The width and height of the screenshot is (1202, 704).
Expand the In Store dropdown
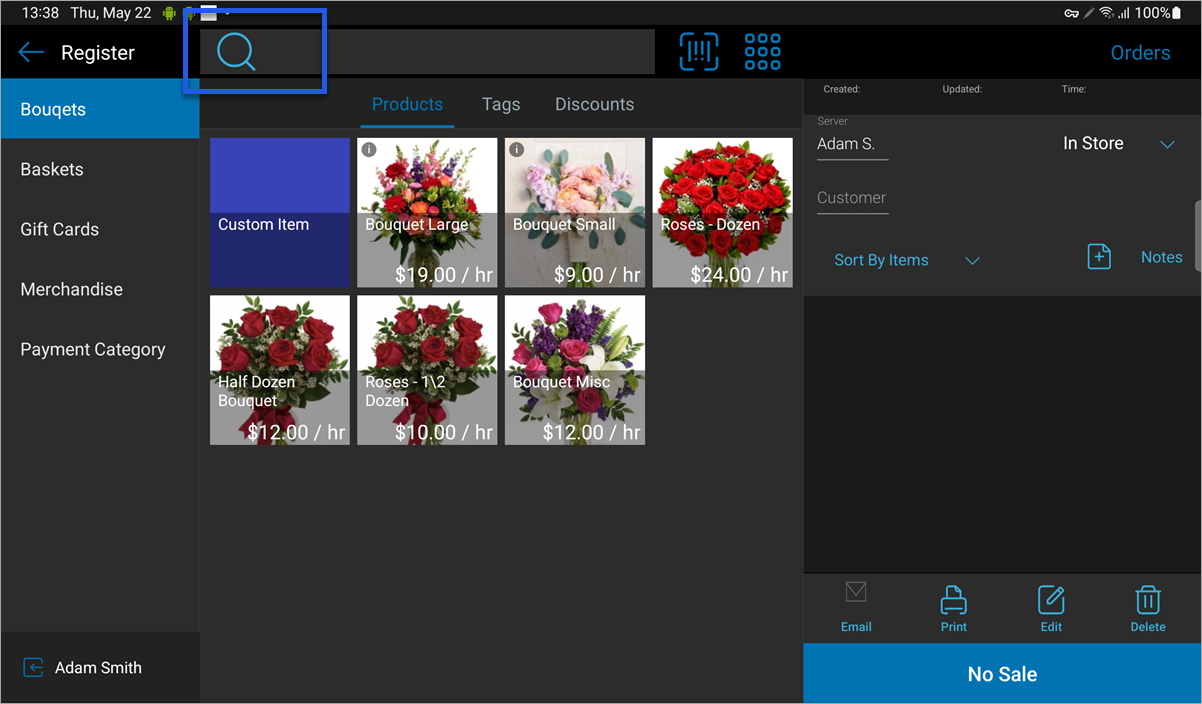click(x=1167, y=144)
